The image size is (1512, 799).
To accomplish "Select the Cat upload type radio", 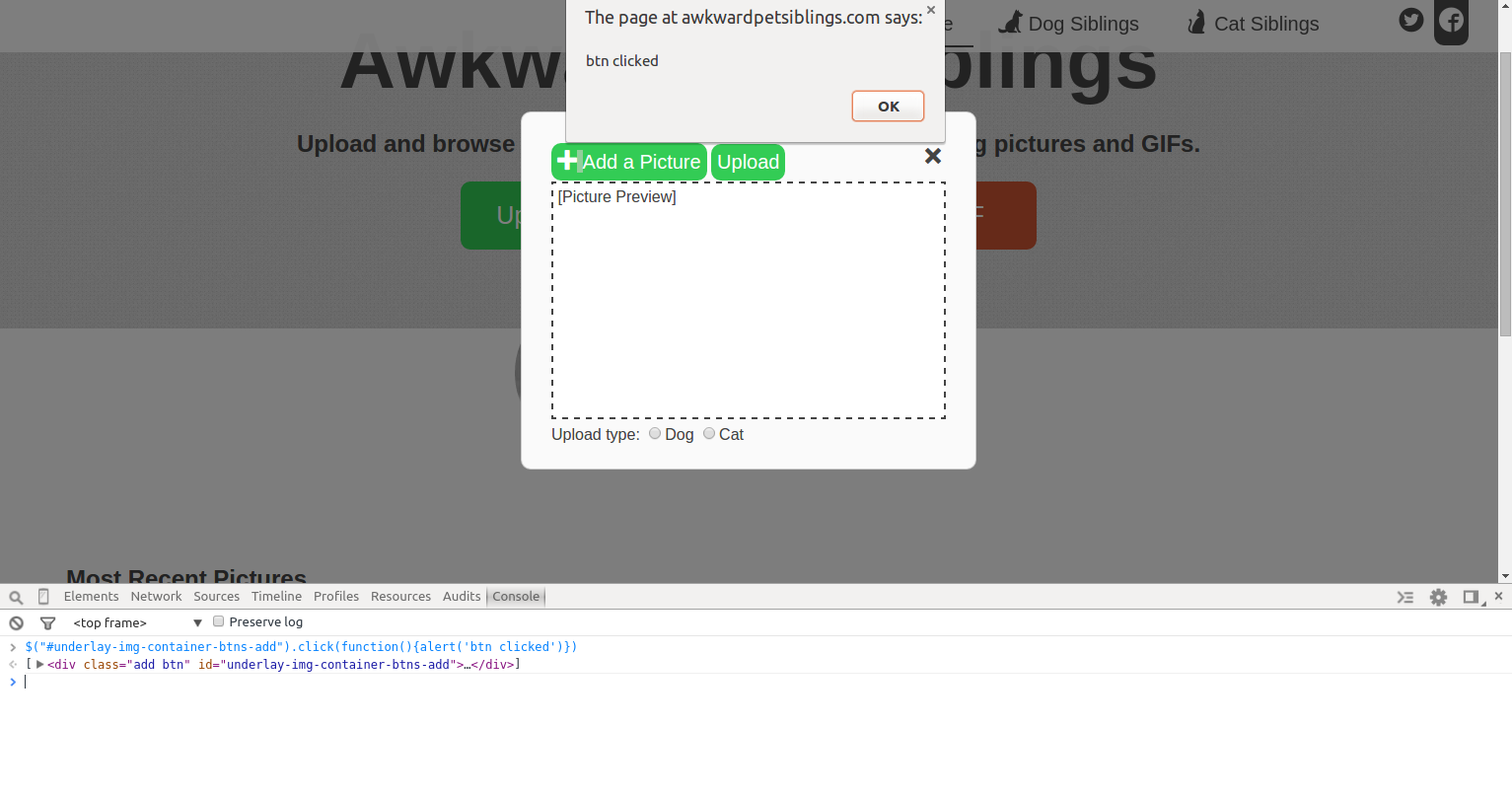I will pos(709,433).
